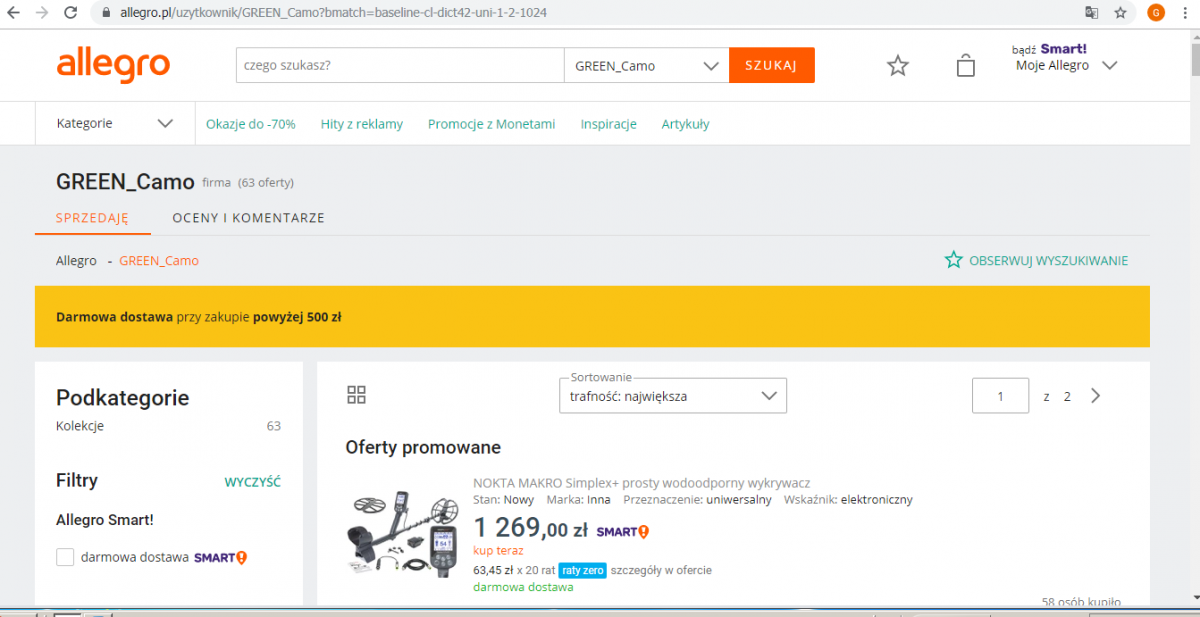1200x617 pixels.
Task: Click the Oferty promowane heading
Action: 423,447
